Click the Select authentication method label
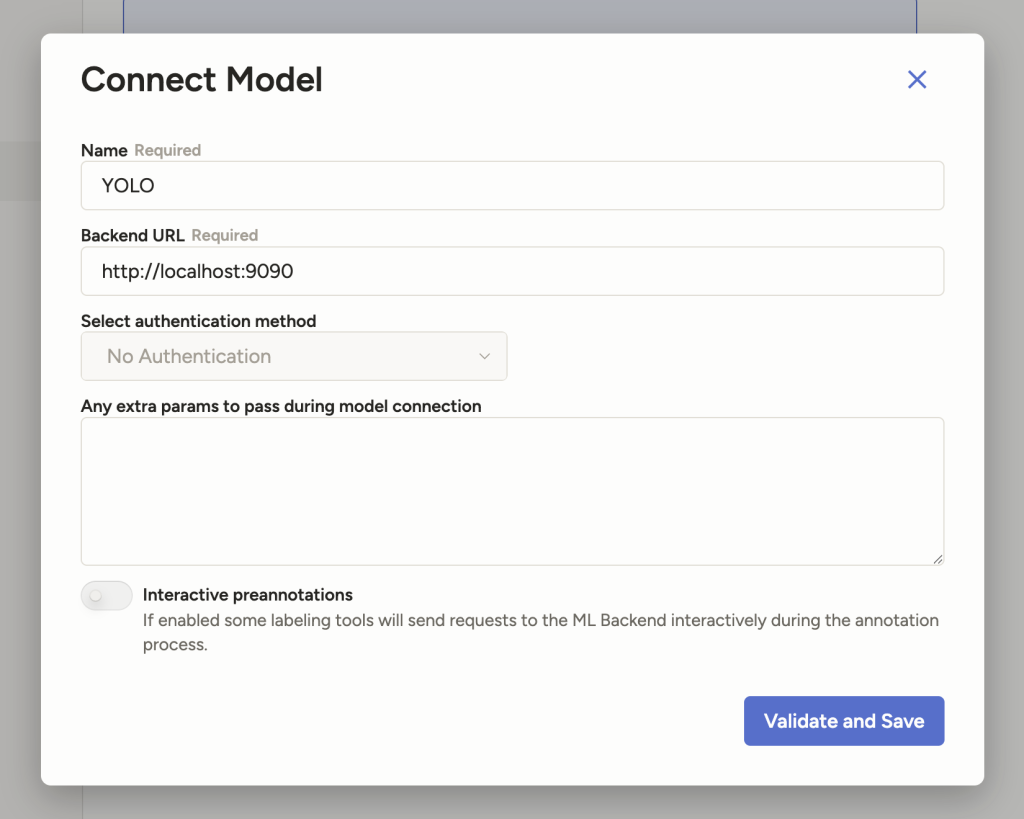The width and height of the screenshot is (1024, 819). (198, 321)
